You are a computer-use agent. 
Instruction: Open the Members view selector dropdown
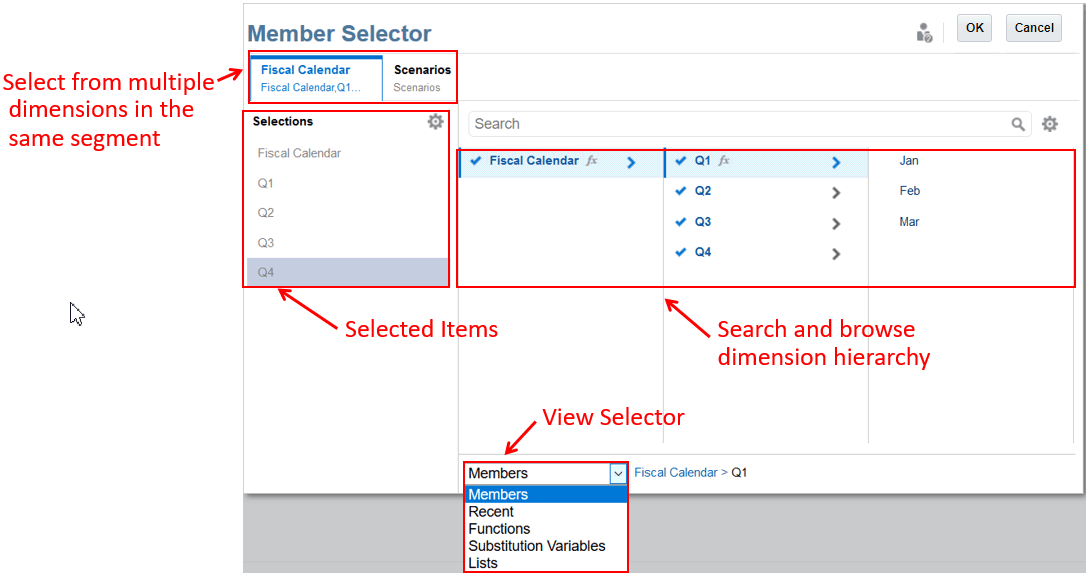618,473
